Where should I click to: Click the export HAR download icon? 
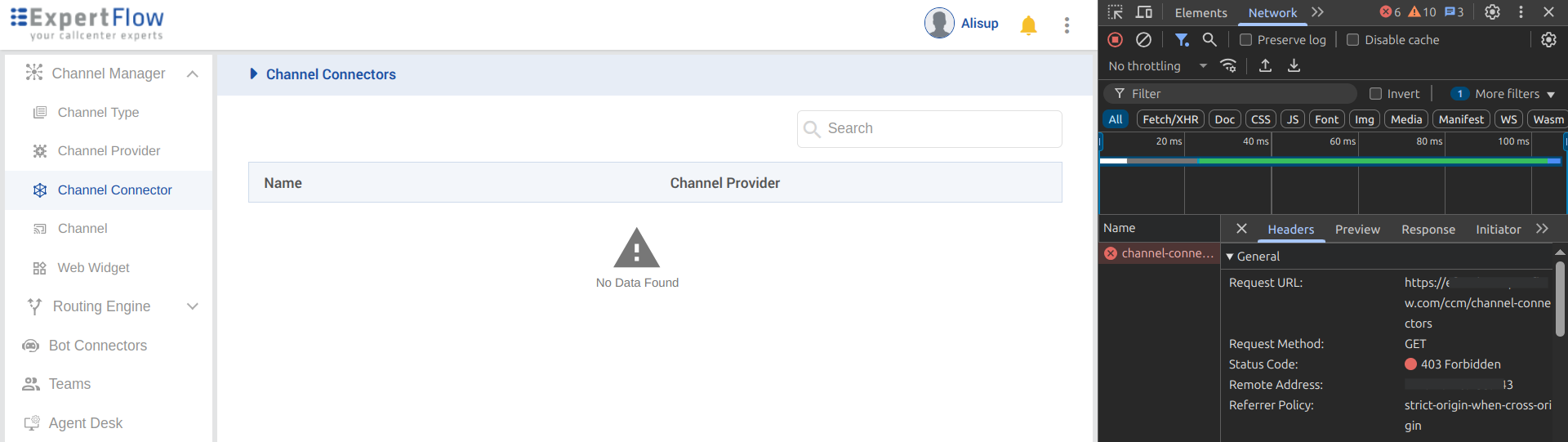[1294, 65]
